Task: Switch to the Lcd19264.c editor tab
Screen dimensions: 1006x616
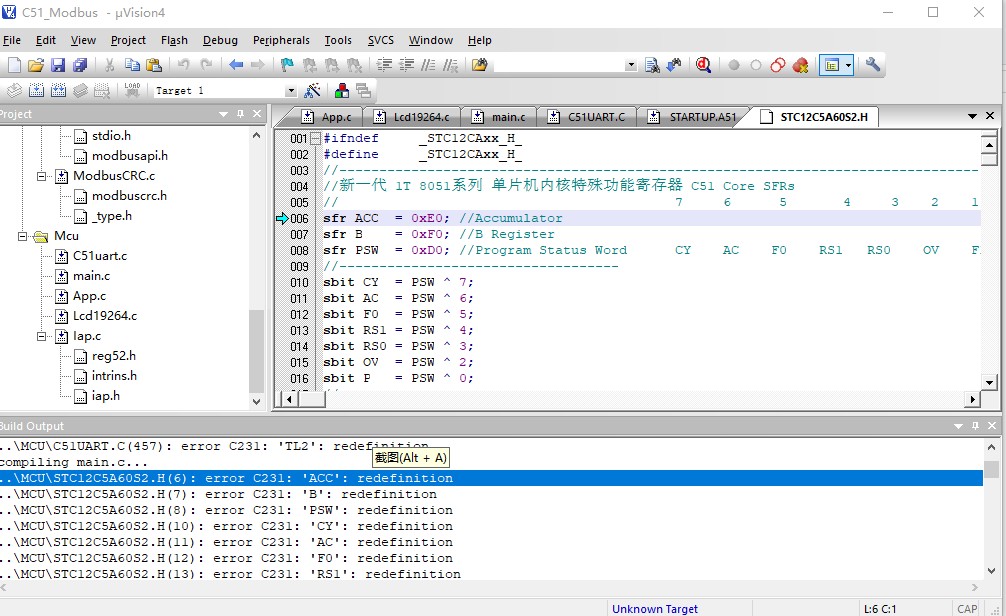Action: [413, 117]
